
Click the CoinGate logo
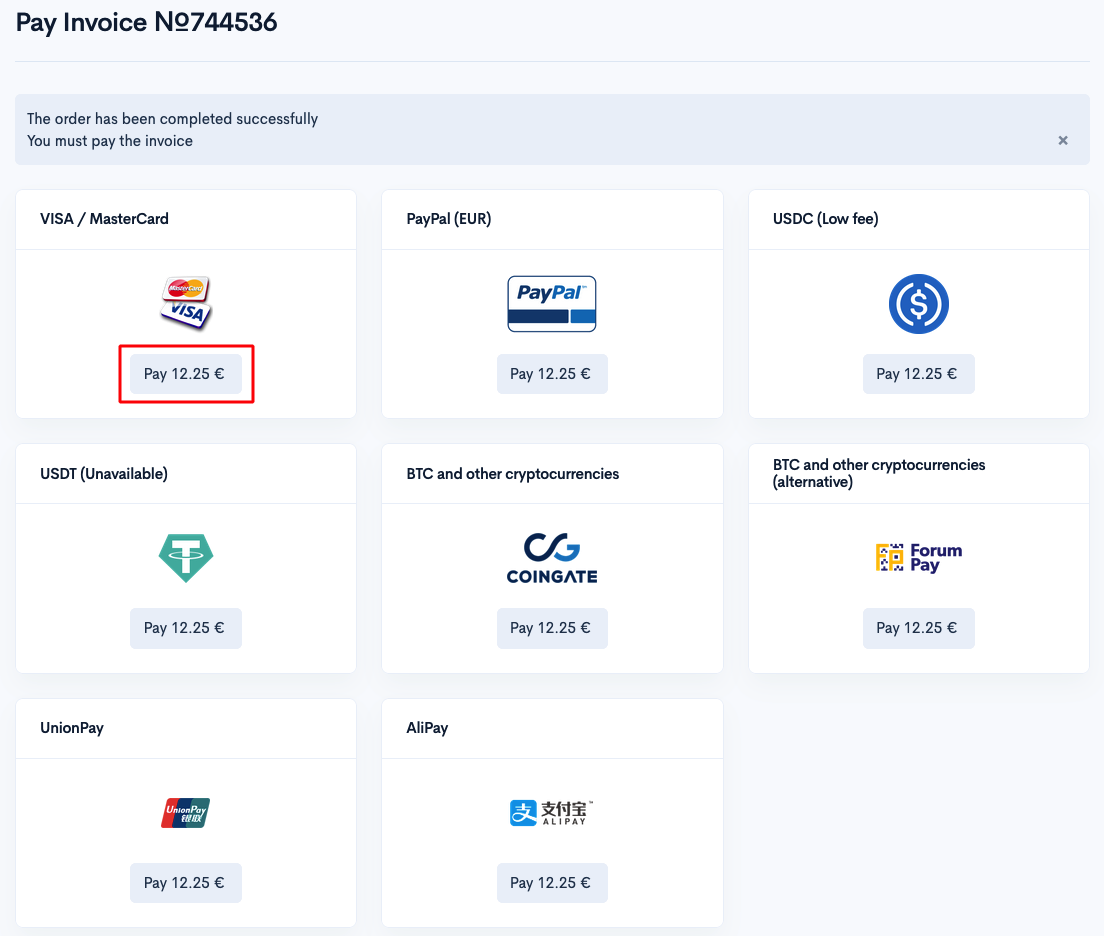coord(552,559)
